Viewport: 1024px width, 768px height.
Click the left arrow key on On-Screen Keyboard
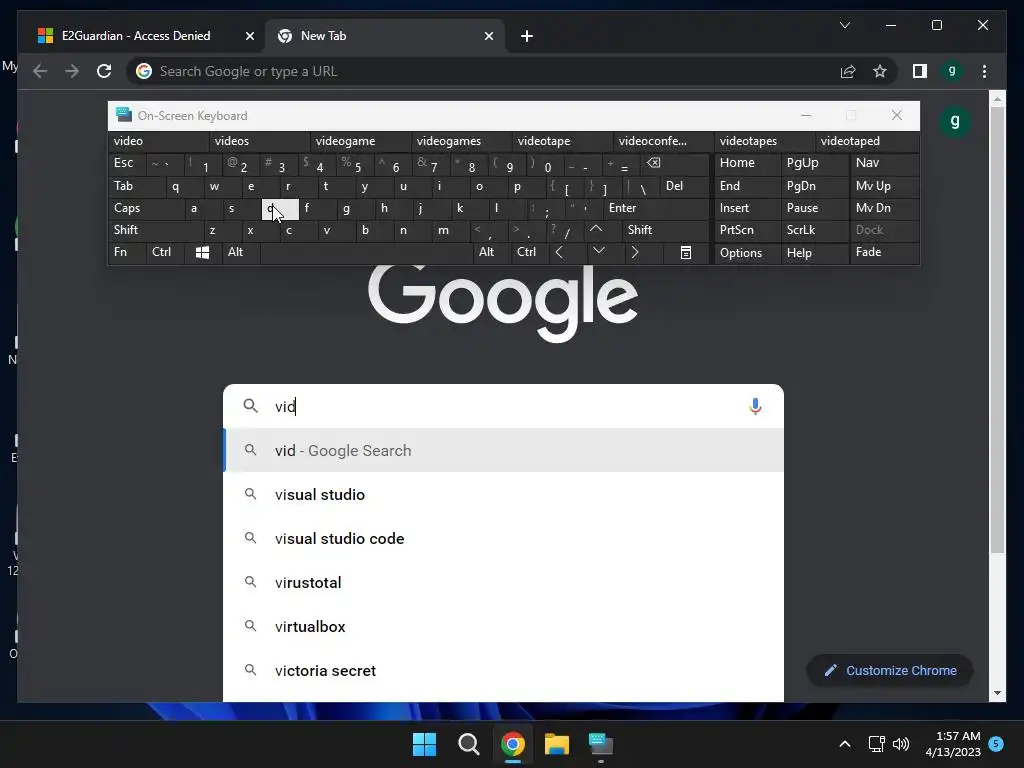(559, 252)
